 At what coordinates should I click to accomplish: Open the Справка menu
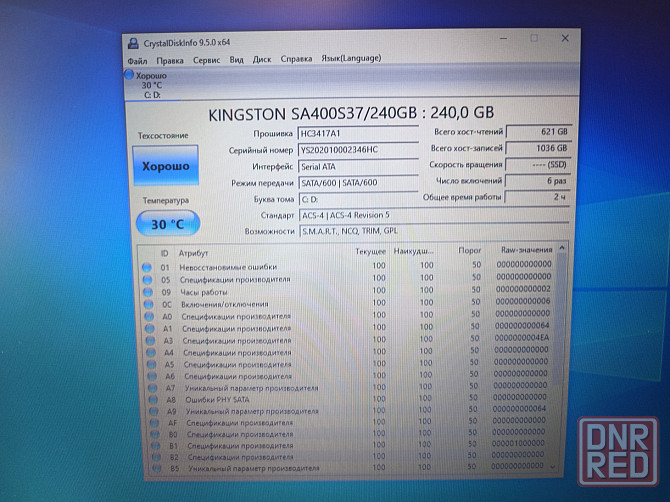[x=296, y=59]
